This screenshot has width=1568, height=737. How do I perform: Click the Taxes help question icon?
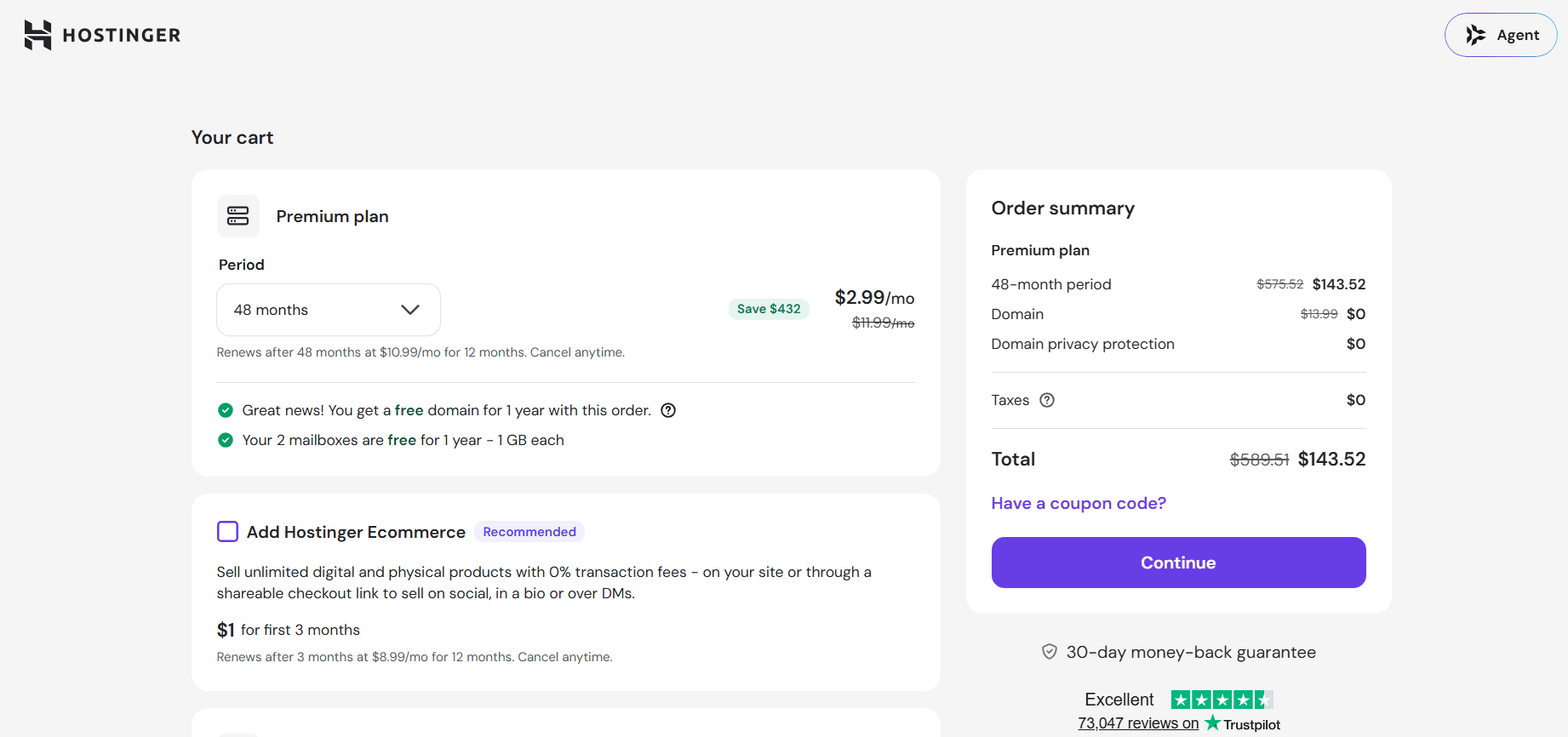(1047, 400)
